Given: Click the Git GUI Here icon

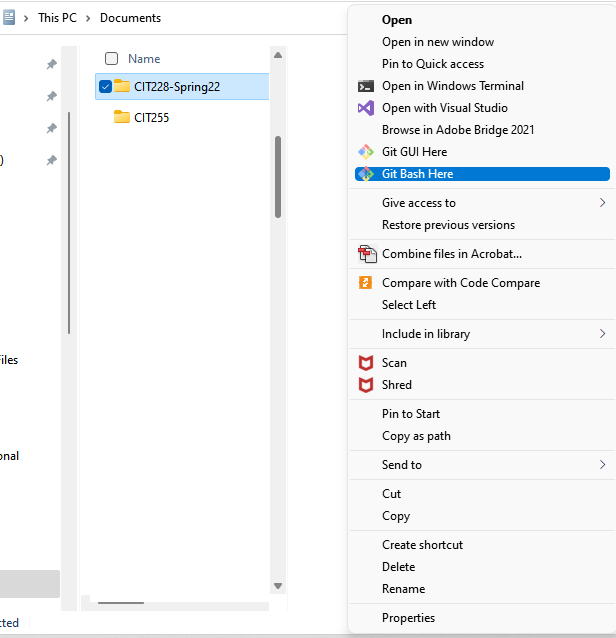Looking at the screenshot, I should [365, 152].
